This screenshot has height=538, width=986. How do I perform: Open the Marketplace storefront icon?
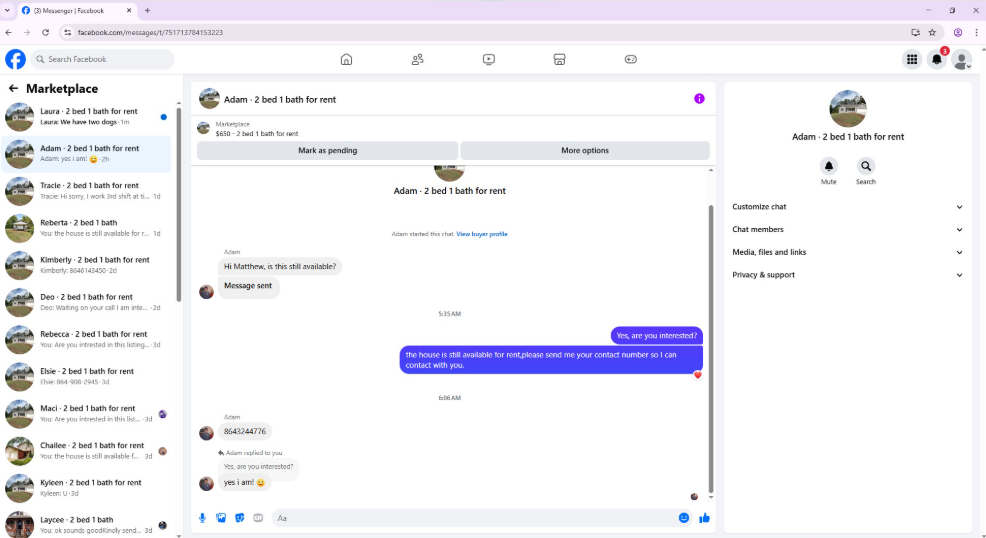(x=560, y=59)
